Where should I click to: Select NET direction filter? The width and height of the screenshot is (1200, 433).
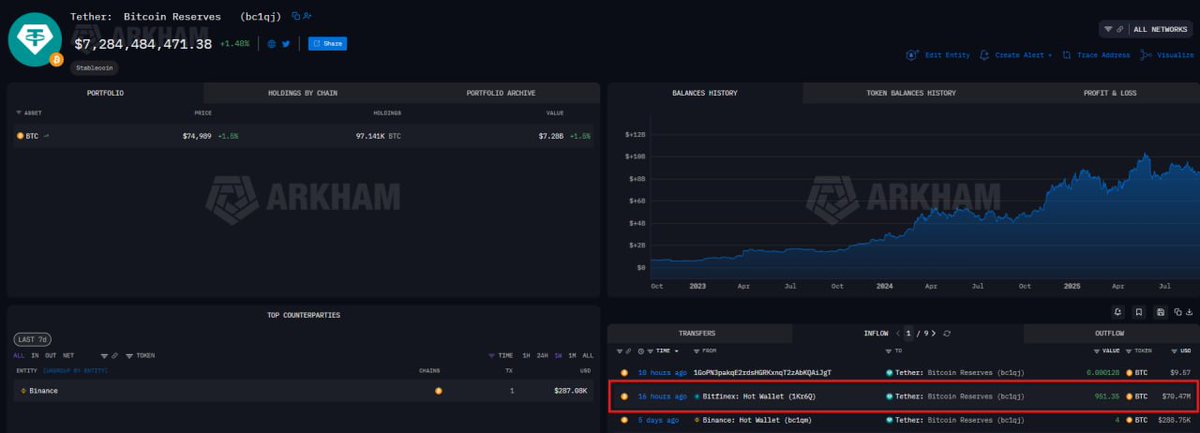(68, 355)
